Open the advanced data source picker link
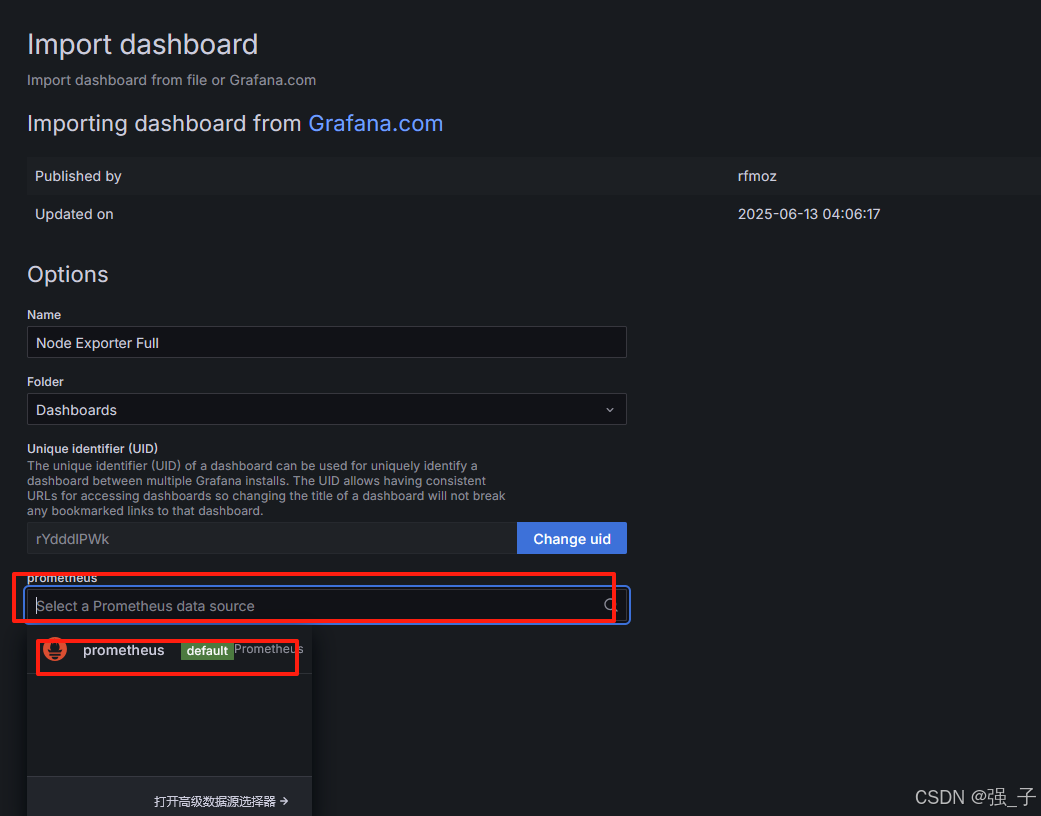 click(x=221, y=801)
